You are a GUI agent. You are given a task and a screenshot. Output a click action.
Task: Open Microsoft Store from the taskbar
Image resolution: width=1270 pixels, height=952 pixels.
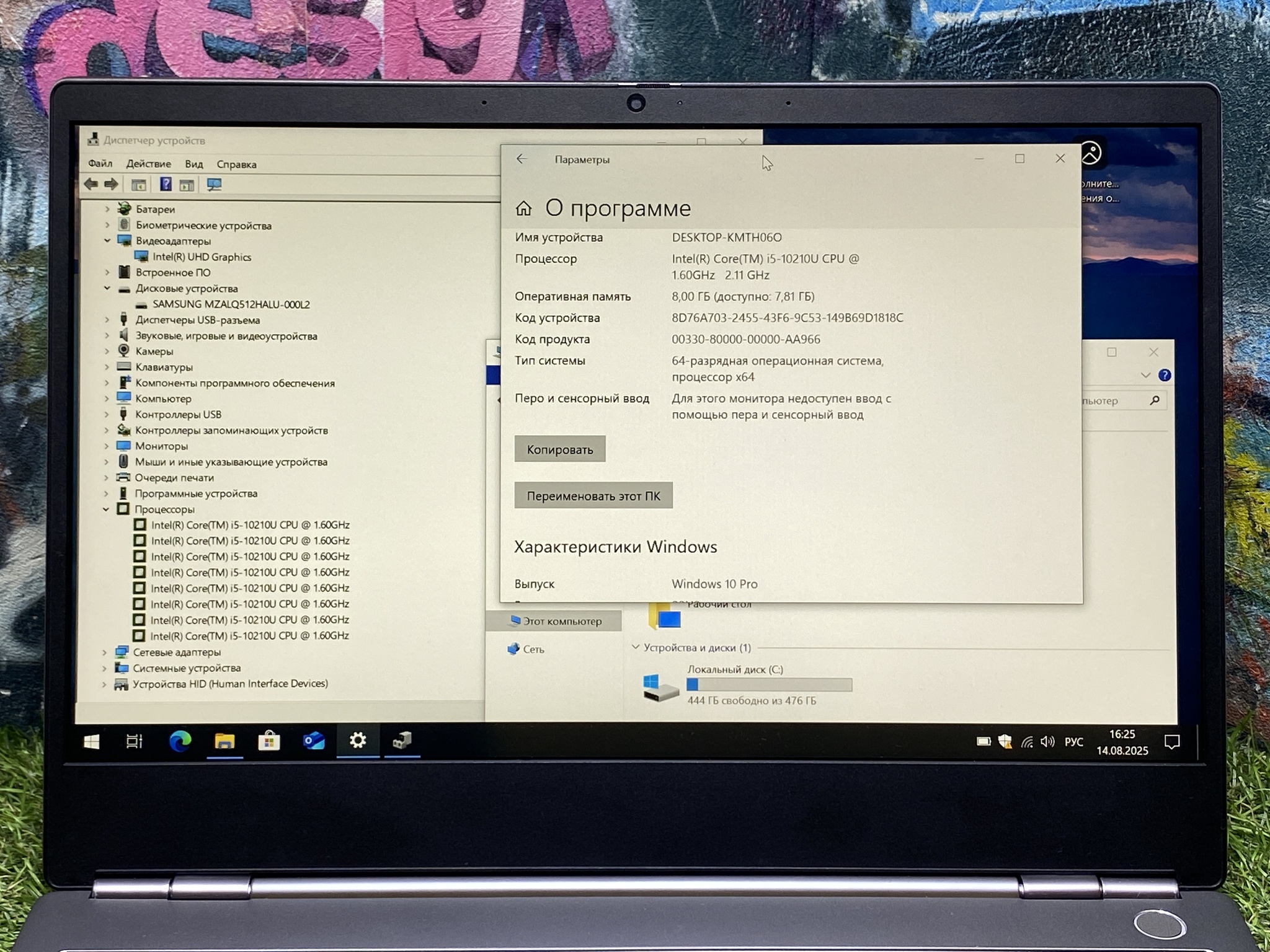point(269,741)
